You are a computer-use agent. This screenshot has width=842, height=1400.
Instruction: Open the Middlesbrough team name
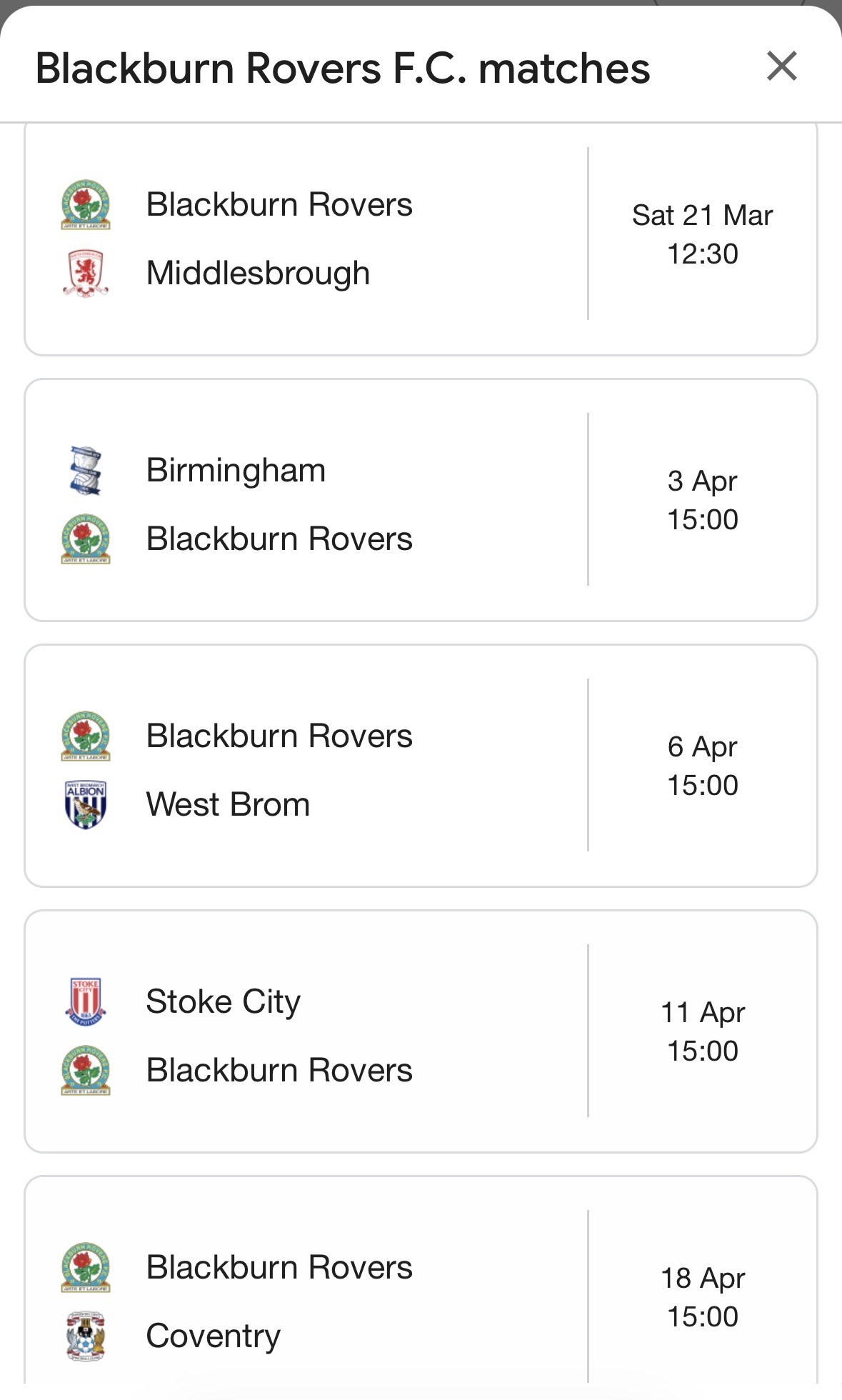[258, 273]
